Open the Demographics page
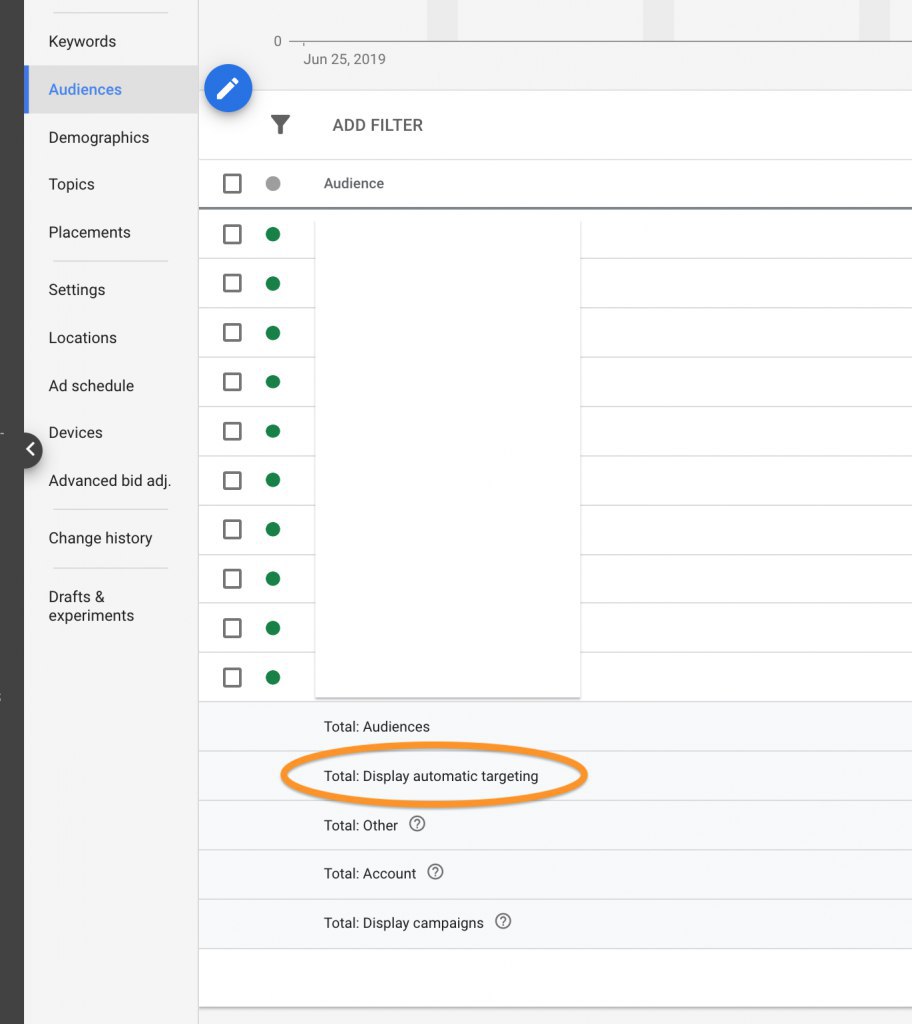Image resolution: width=912 pixels, height=1024 pixels. 99,138
